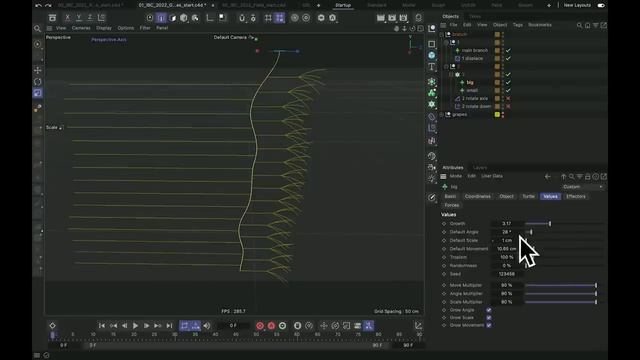Open the viewport Cameras menu
This screenshot has width=640, height=360.
pyautogui.click(x=81, y=28)
